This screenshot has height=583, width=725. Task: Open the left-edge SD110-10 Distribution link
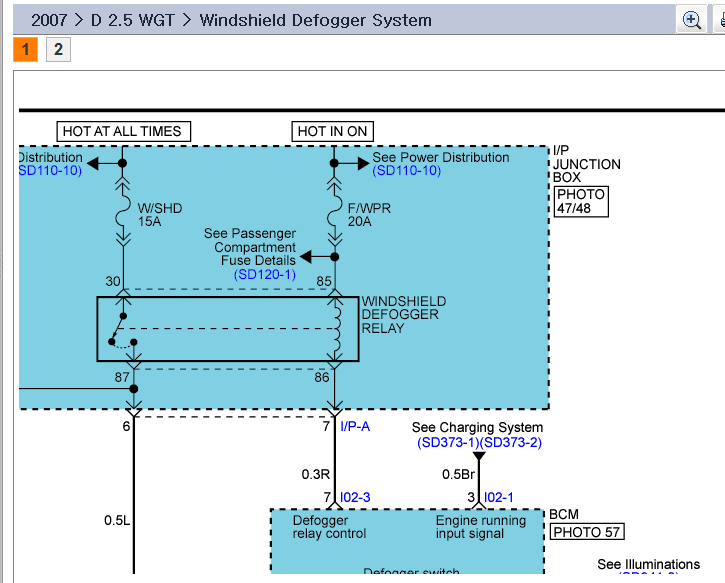50,171
